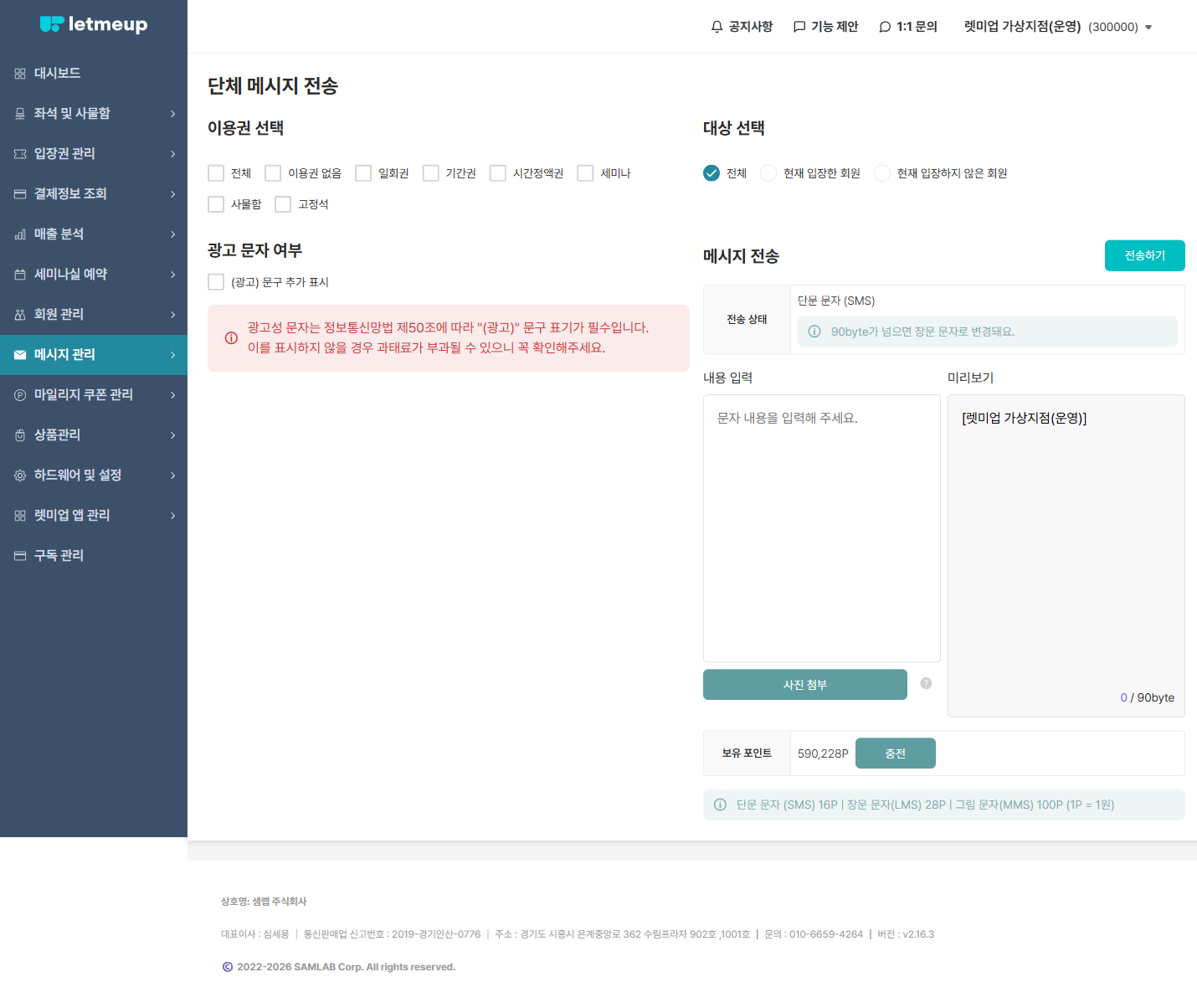Click the letmeup logo icon
The height and width of the screenshot is (1008, 1197).
tap(52, 24)
